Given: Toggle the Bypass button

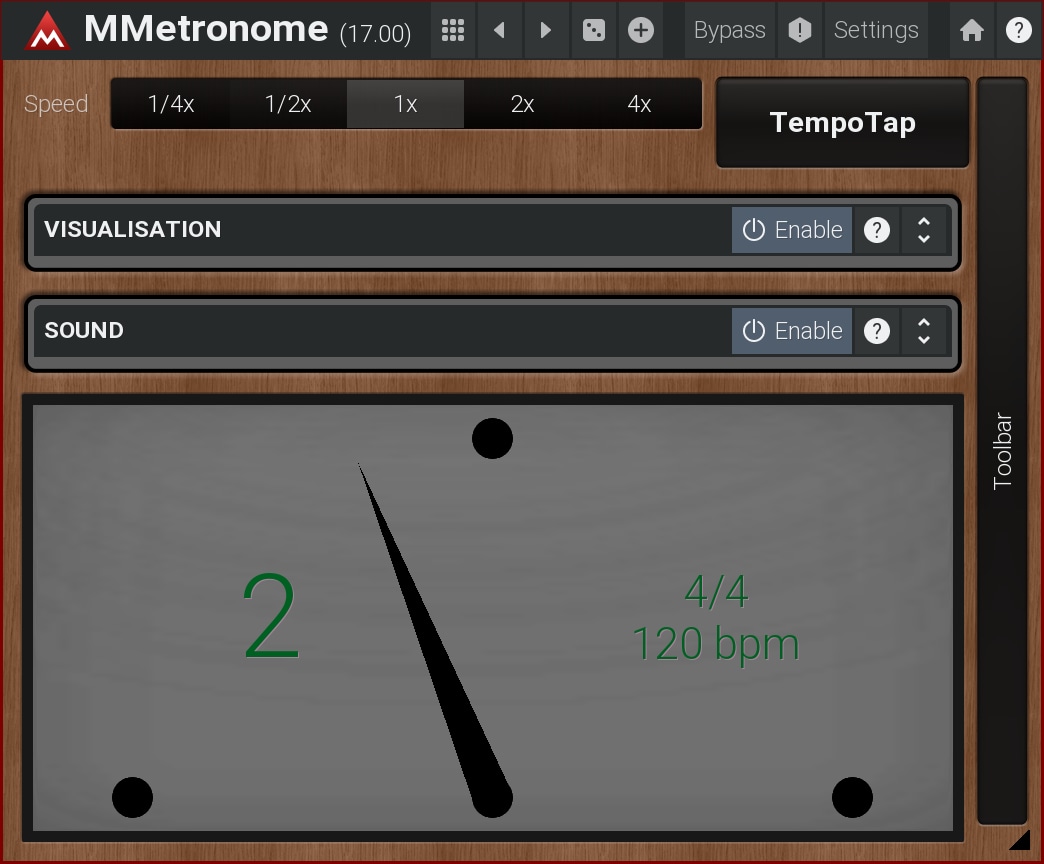Looking at the screenshot, I should (729, 31).
